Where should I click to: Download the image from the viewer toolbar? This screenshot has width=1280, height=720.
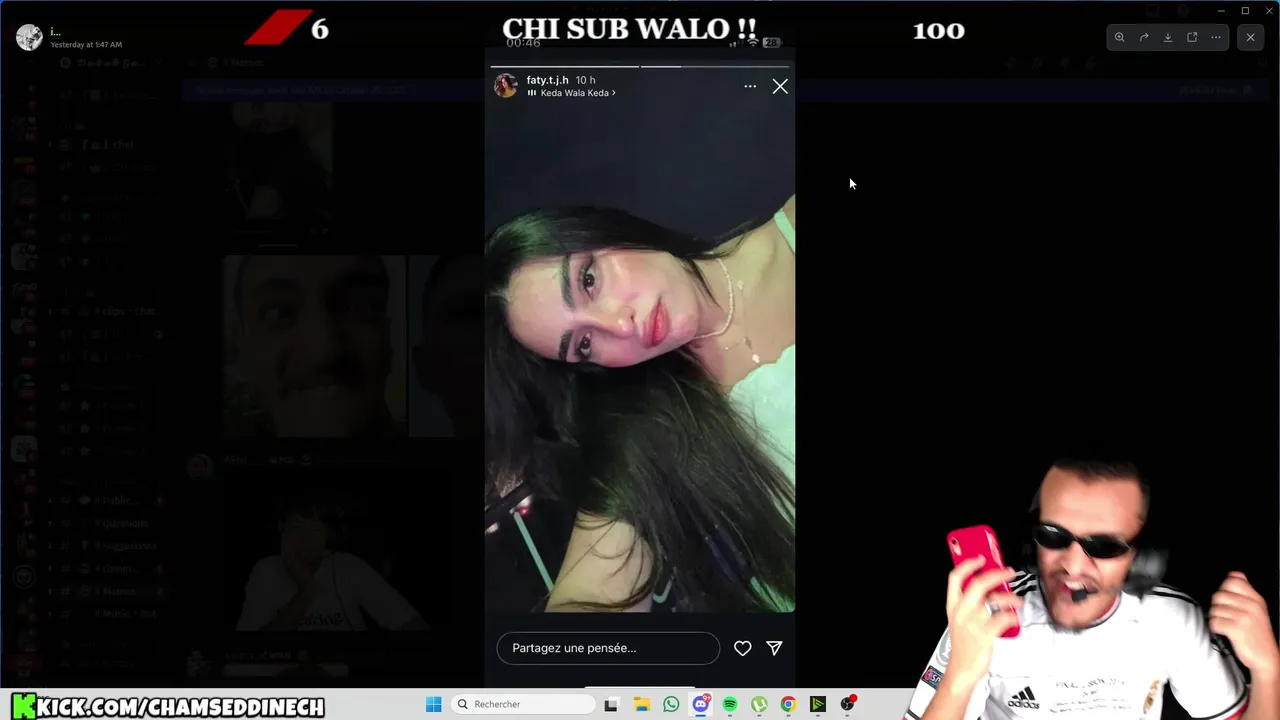pos(1168,37)
